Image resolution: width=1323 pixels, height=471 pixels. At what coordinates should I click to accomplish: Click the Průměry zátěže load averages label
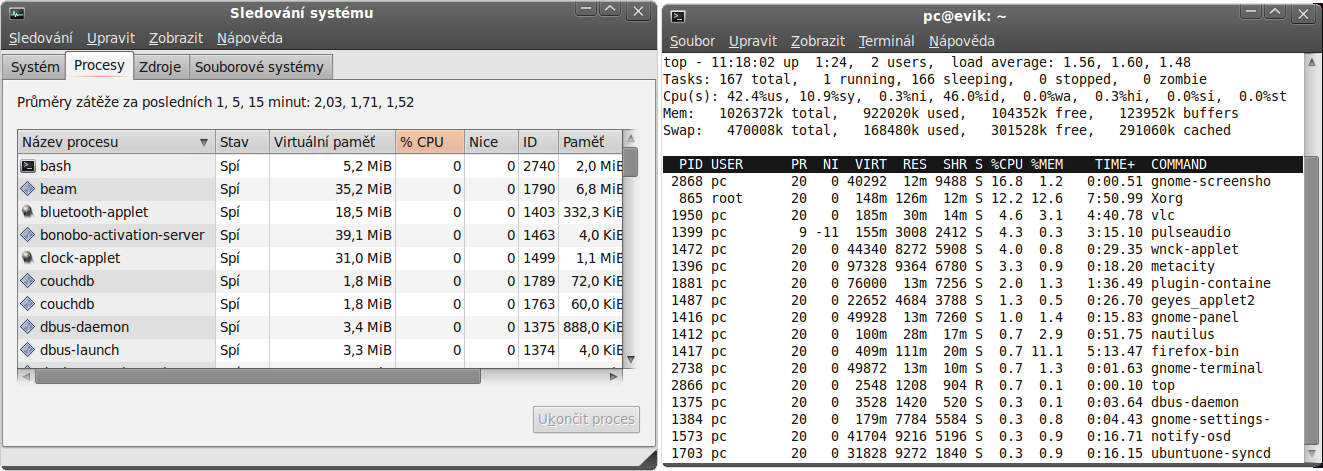[216, 102]
